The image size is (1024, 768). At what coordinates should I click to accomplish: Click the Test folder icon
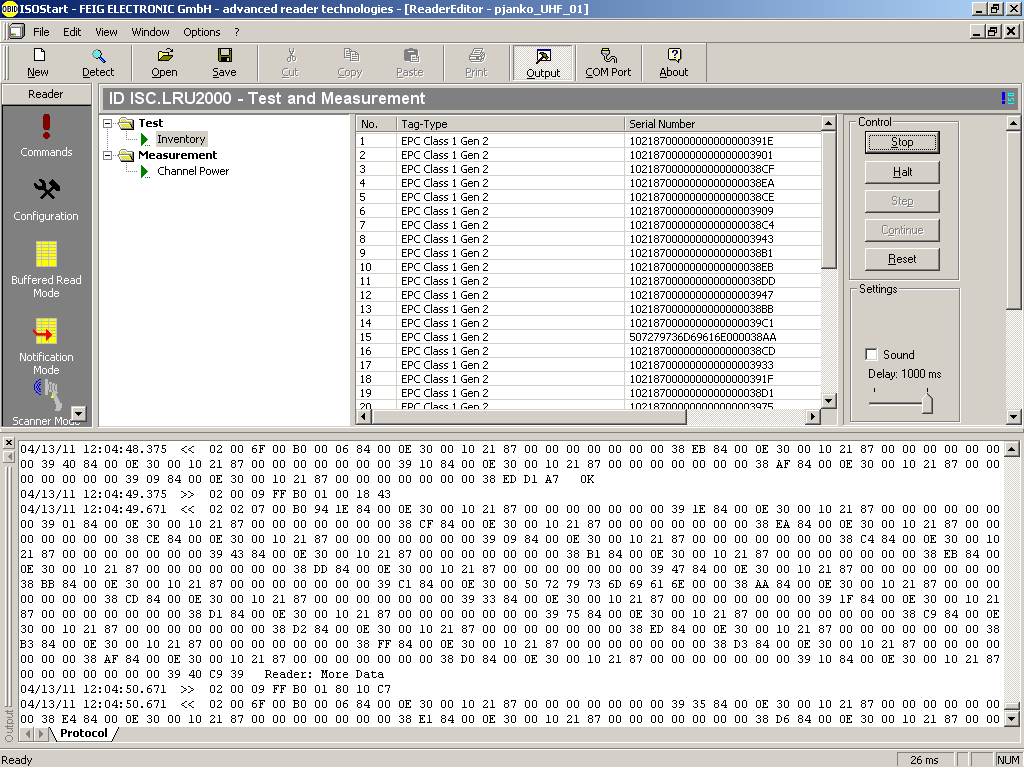click(126, 123)
